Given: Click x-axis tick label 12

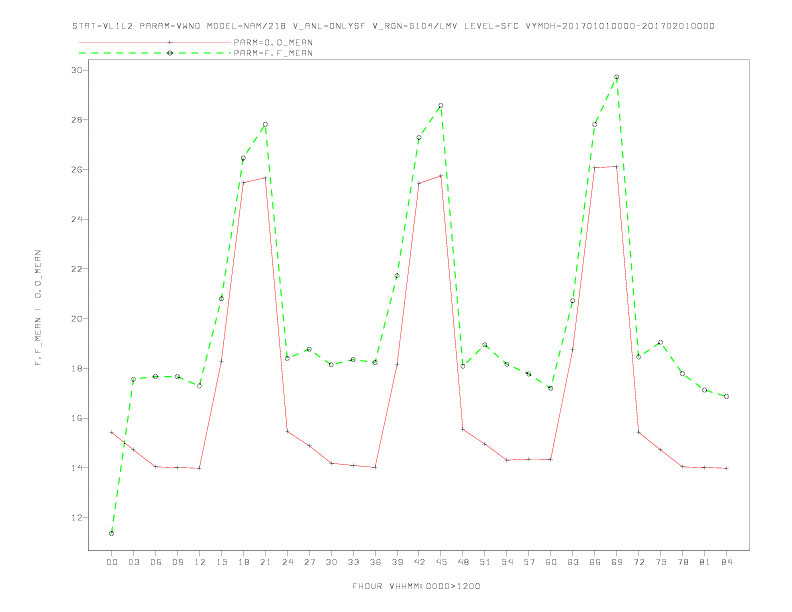Looking at the screenshot, I should pos(200,562).
